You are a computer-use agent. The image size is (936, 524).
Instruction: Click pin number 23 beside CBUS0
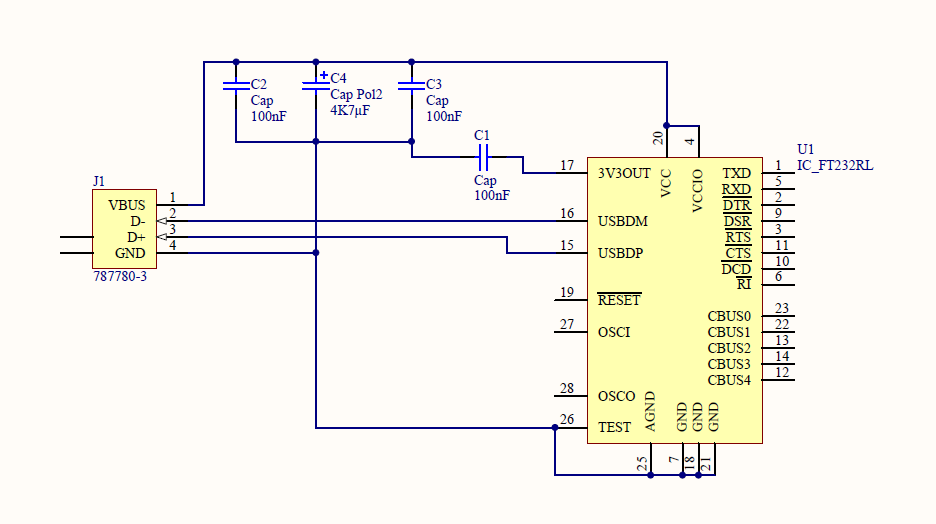[782, 309]
